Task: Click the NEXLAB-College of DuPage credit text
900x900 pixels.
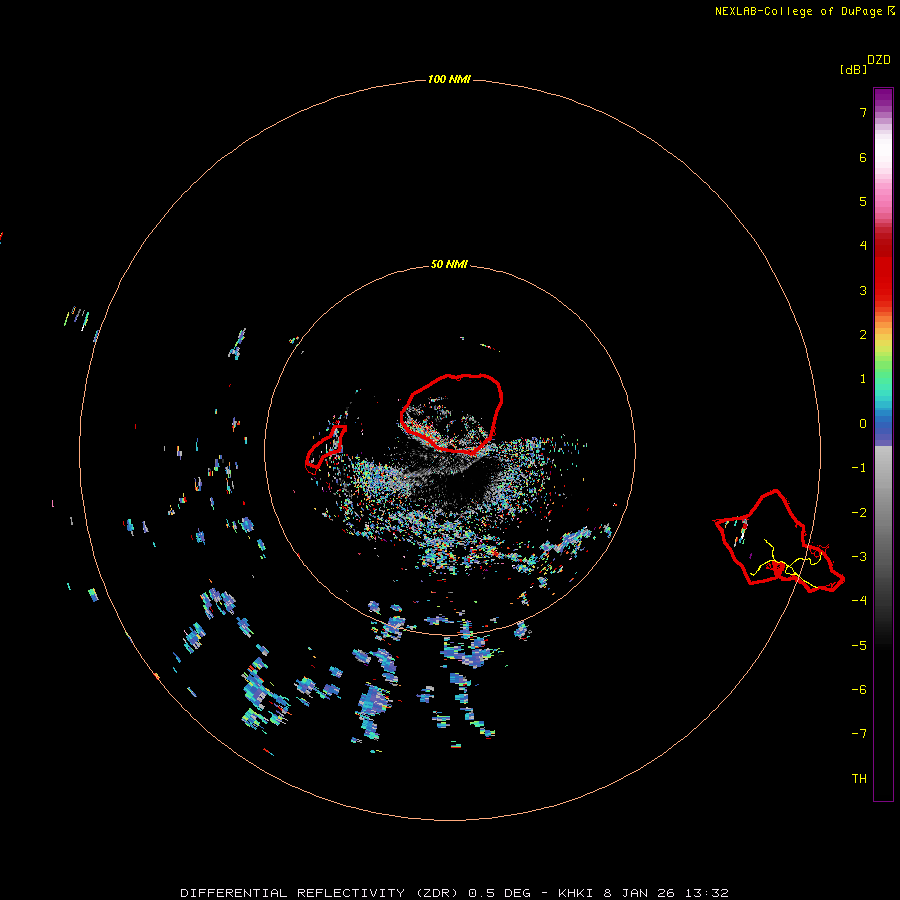Action: 799,11
